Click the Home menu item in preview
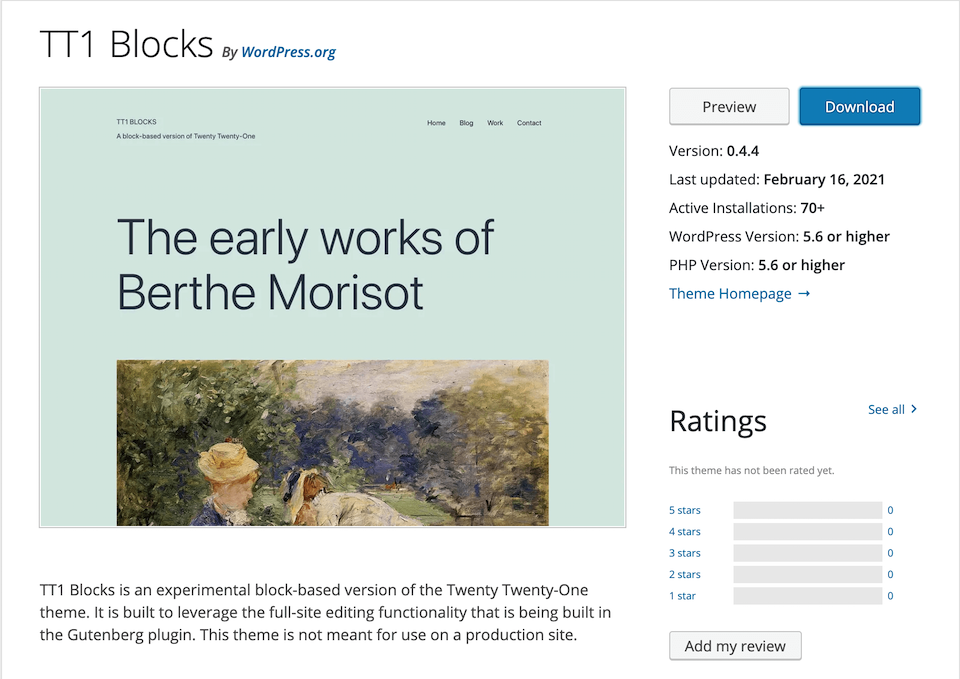The width and height of the screenshot is (960, 679). point(436,123)
